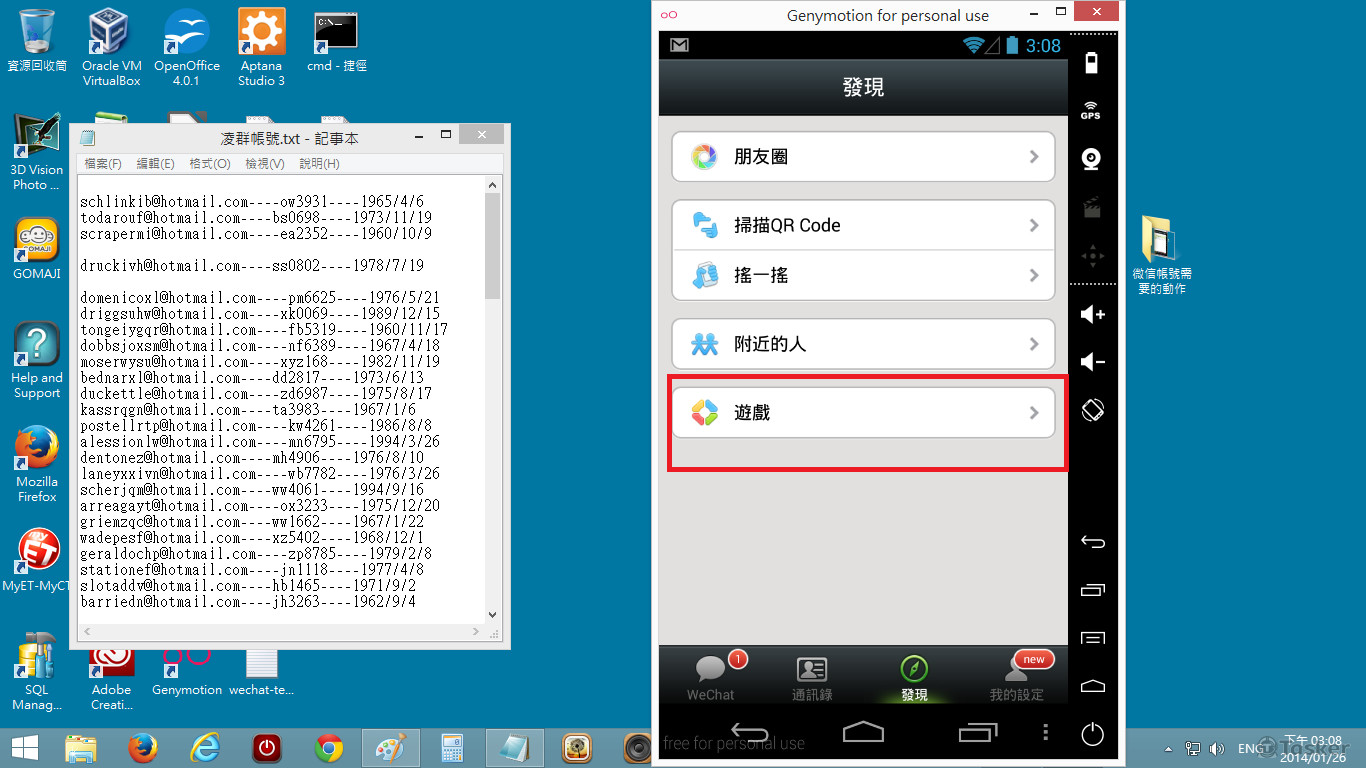This screenshot has width=1366, height=768.
Task: Open the 檔案(F) menu in Notepad
Action: click(x=101, y=163)
